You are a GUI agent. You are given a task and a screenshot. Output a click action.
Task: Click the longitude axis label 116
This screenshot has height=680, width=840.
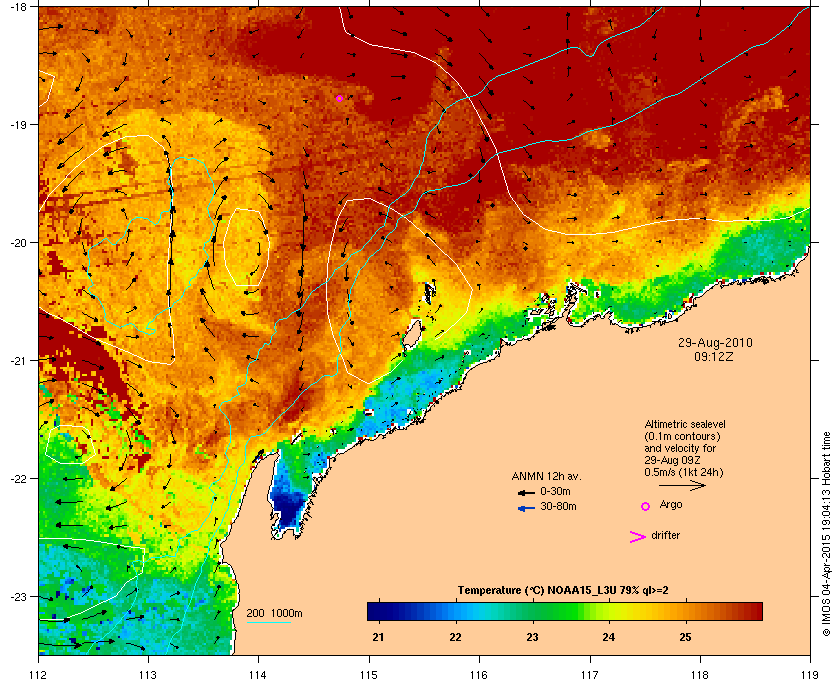479,674
